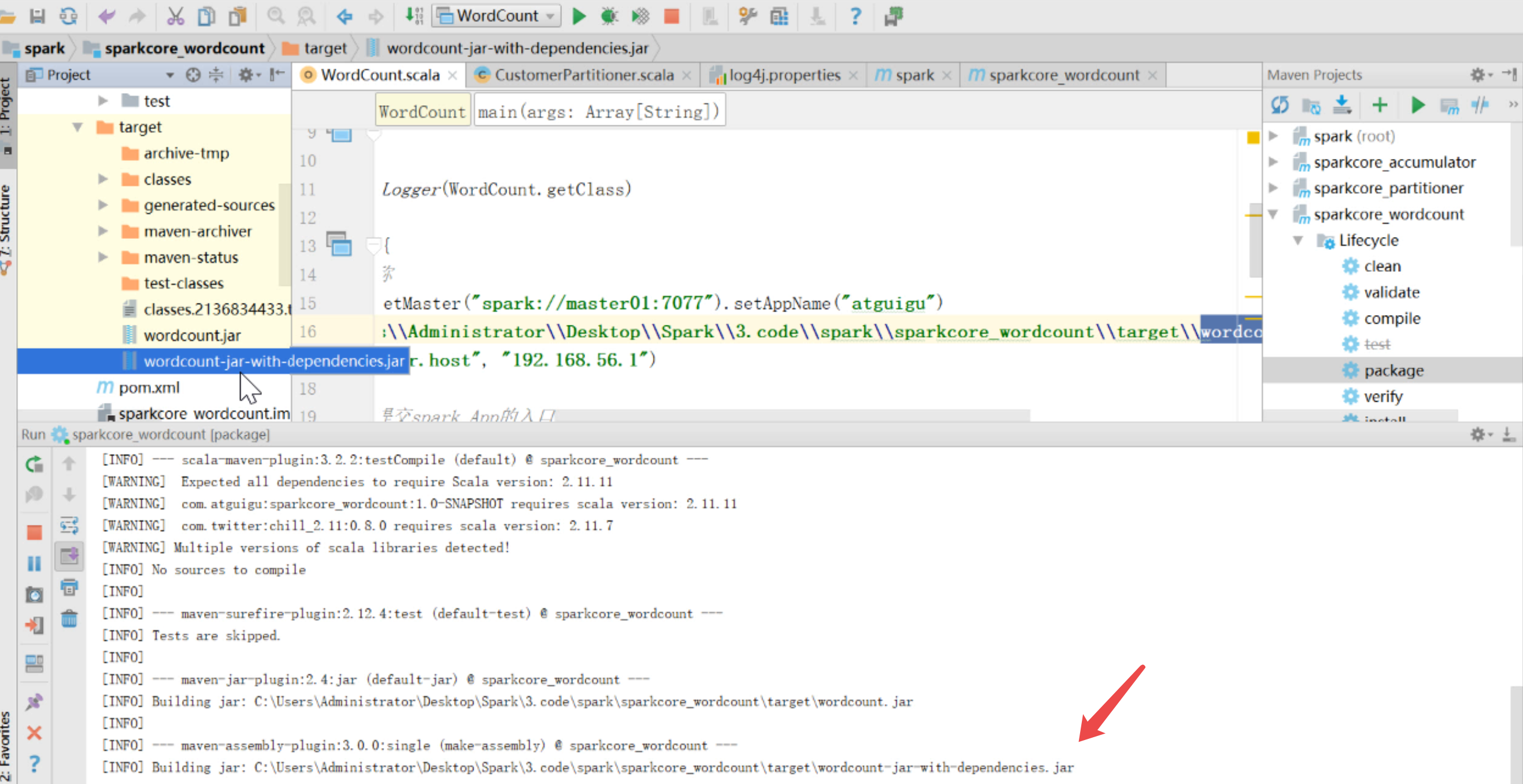Add Maven project with green plus
Screen dimensions: 1523x784
coord(1380,105)
